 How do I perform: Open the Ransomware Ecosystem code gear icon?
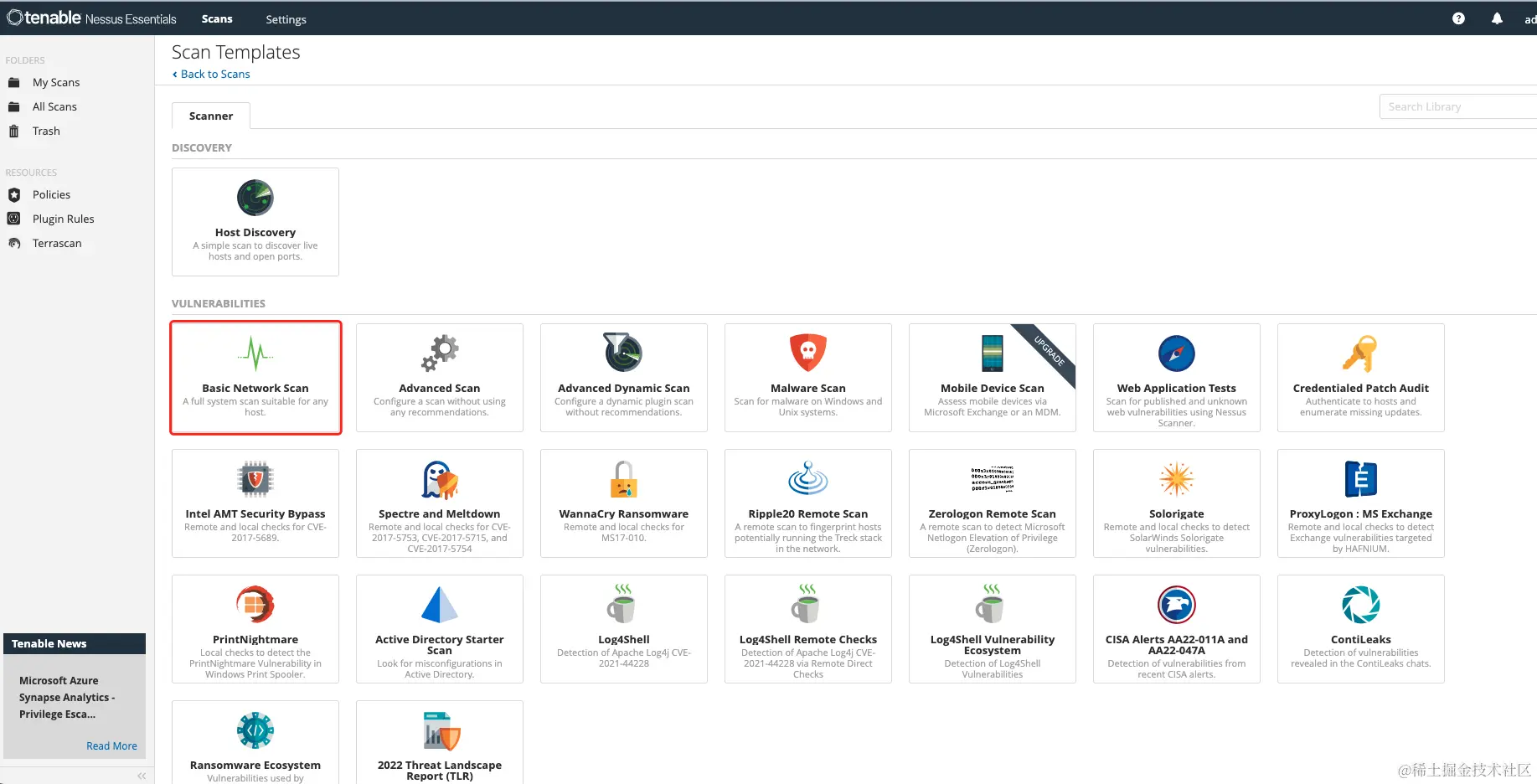(255, 730)
